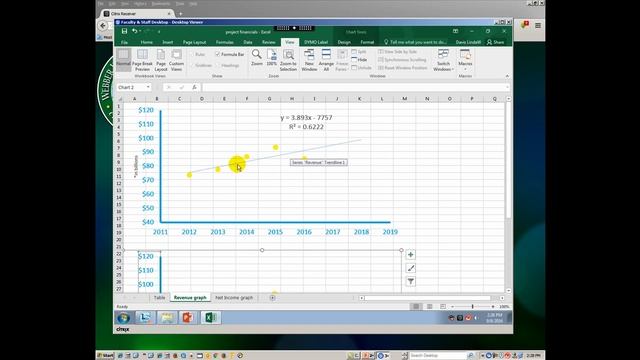Open the file explorer taskbar icon

coord(166,318)
